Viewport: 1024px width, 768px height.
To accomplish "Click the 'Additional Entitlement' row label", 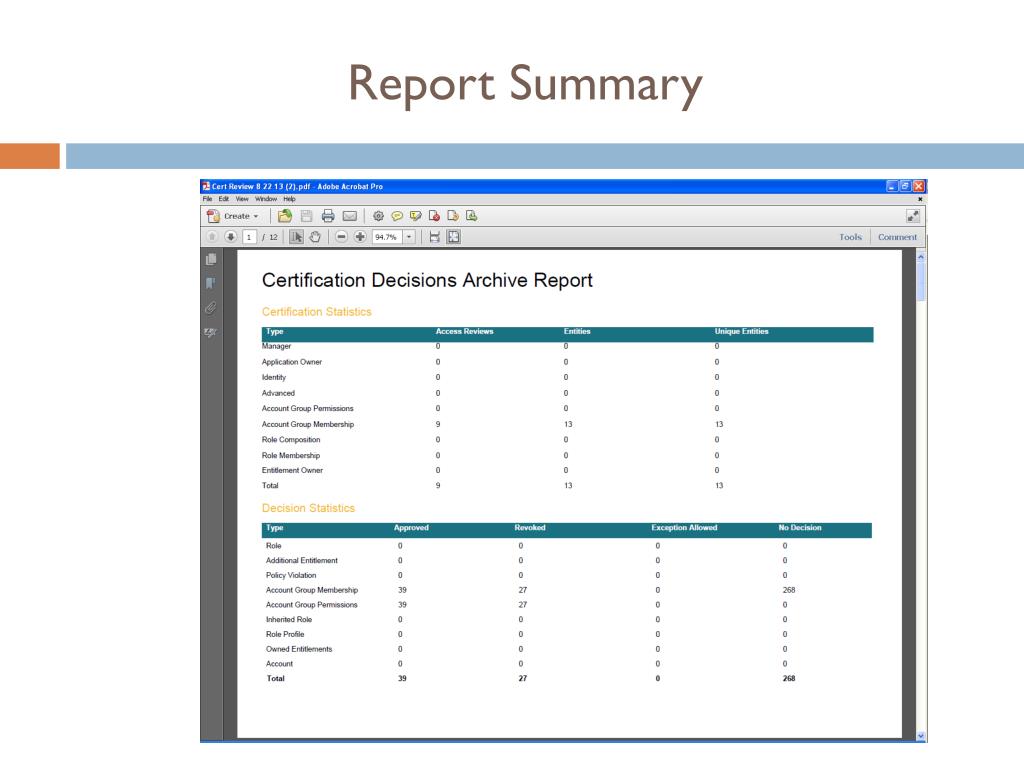I will click(x=302, y=560).
